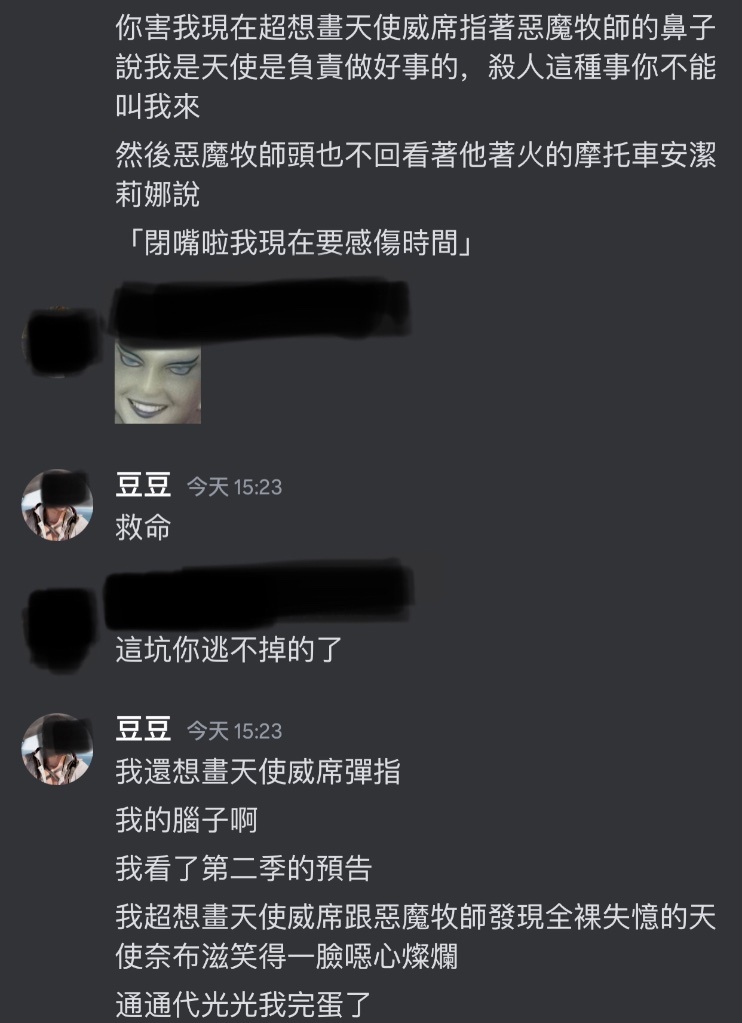
Task: Select the 「閉嘴啦我現在要感傷時間」 message
Action: 297,244
